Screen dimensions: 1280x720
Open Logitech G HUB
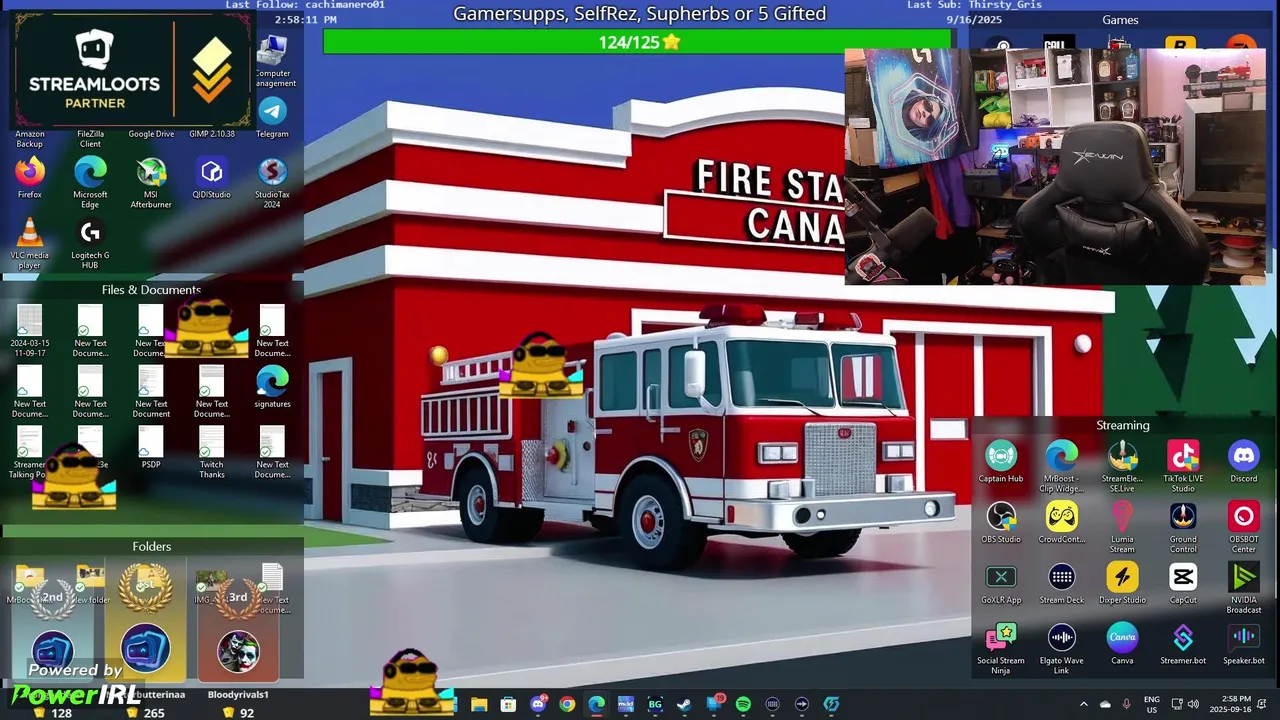coord(90,243)
